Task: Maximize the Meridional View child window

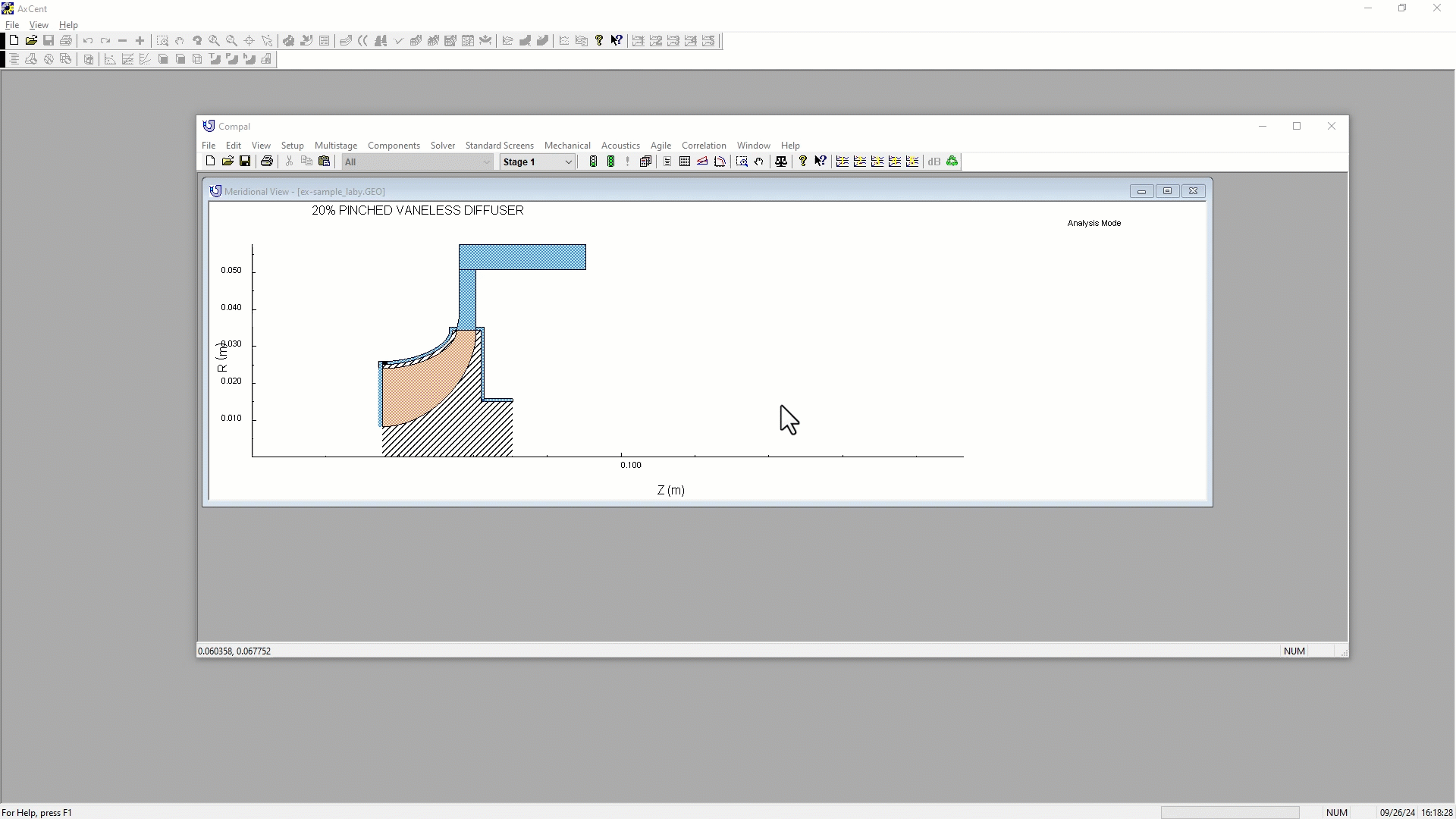Action: click(x=1167, y=191)
